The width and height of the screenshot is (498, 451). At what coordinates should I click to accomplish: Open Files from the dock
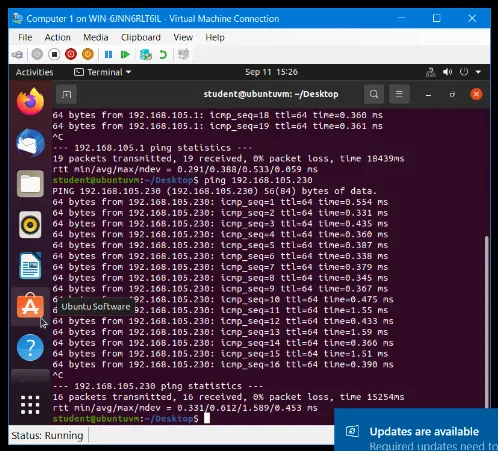30,184
